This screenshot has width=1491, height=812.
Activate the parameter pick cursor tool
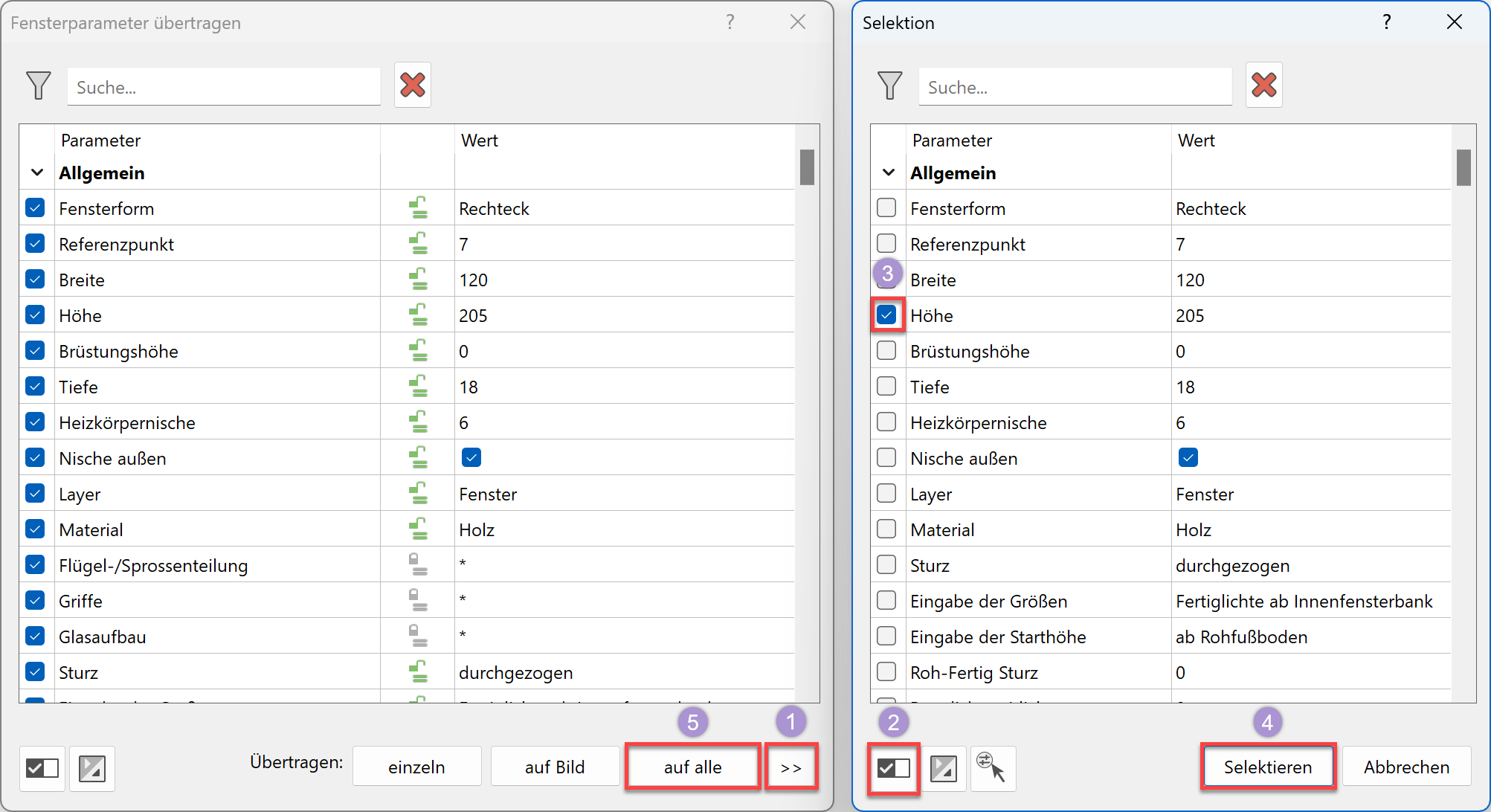point(993,769)
